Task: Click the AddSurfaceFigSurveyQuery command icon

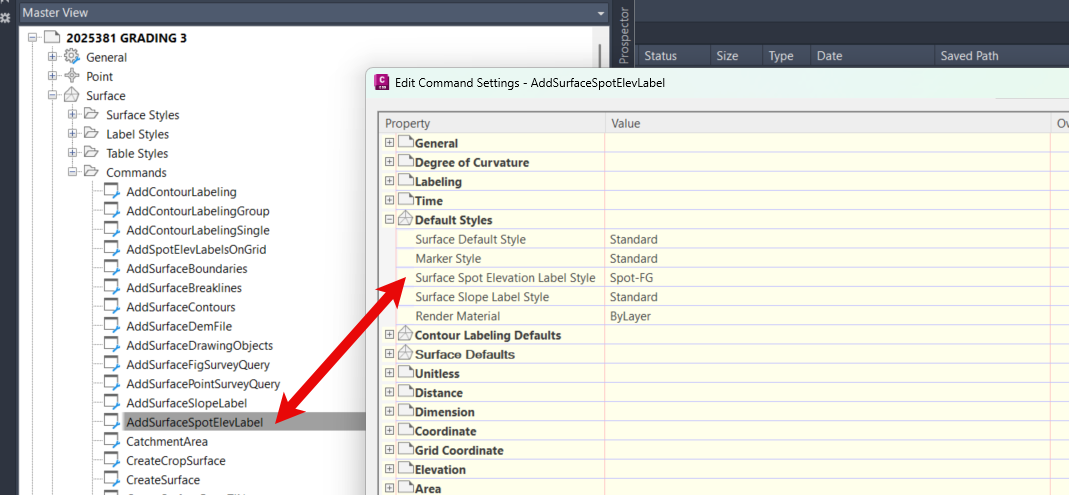Action: pos(112,365)
